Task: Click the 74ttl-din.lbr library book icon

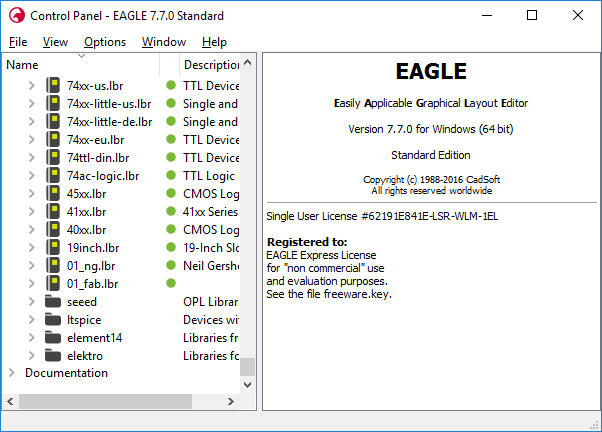Action: (53, 157)
